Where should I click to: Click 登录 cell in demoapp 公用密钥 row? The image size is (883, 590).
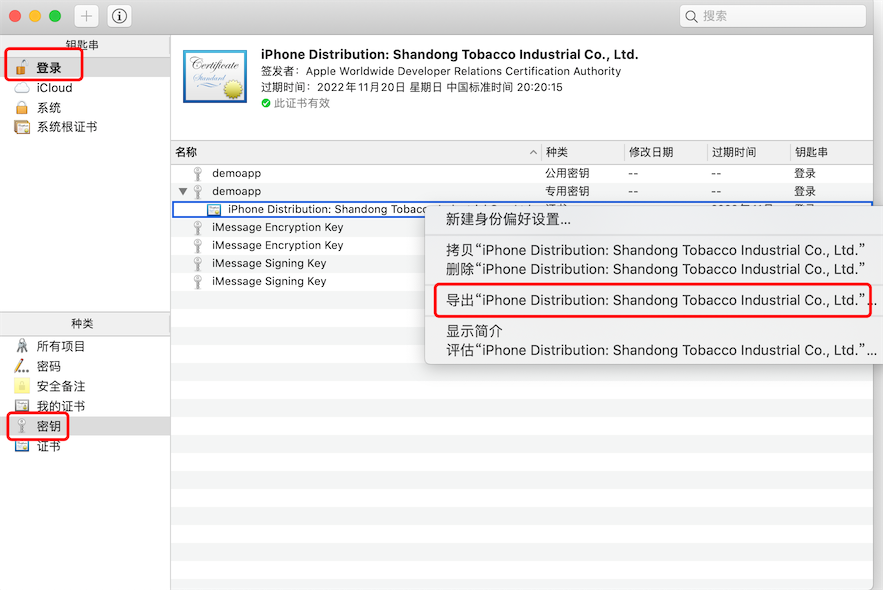(805, 173)
